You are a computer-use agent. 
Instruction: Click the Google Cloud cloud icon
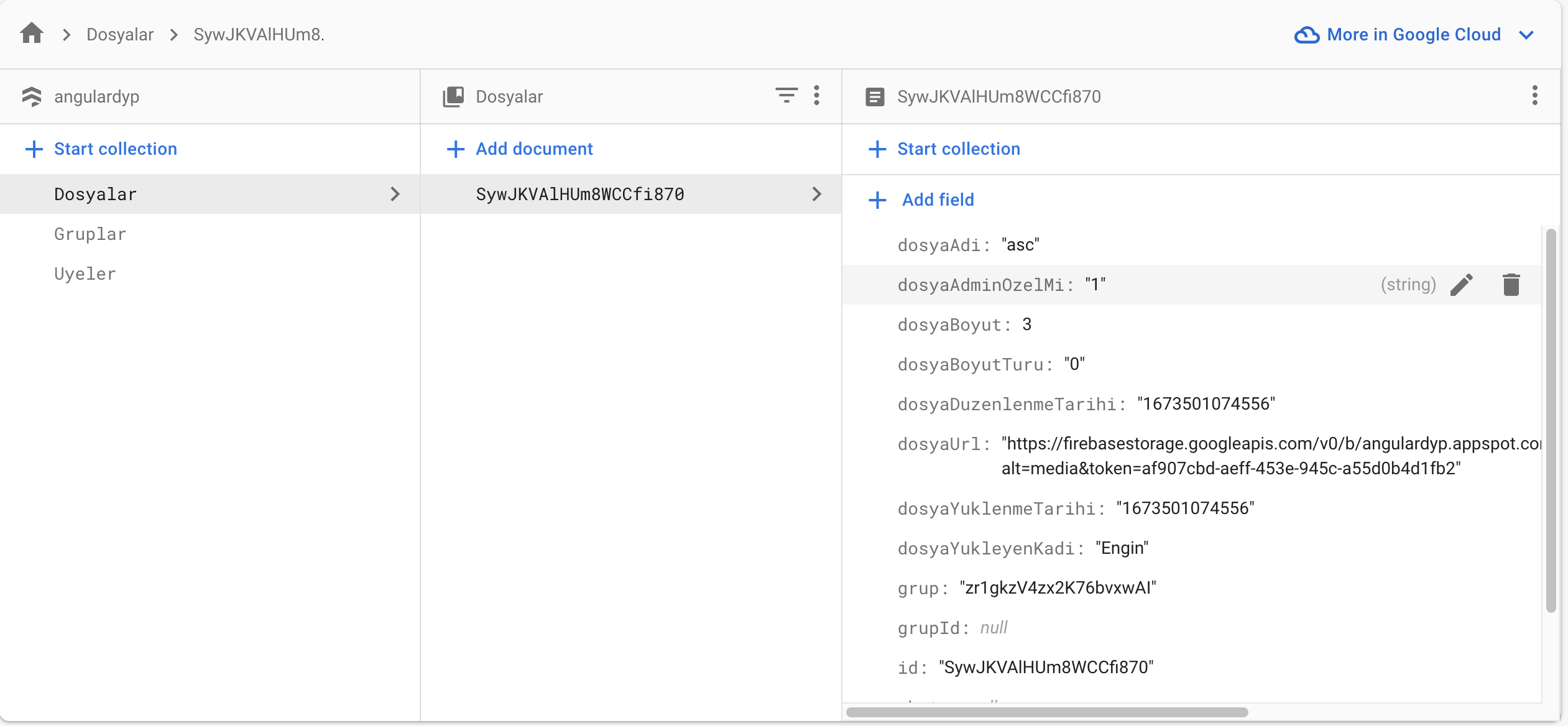pos(1307,35)
